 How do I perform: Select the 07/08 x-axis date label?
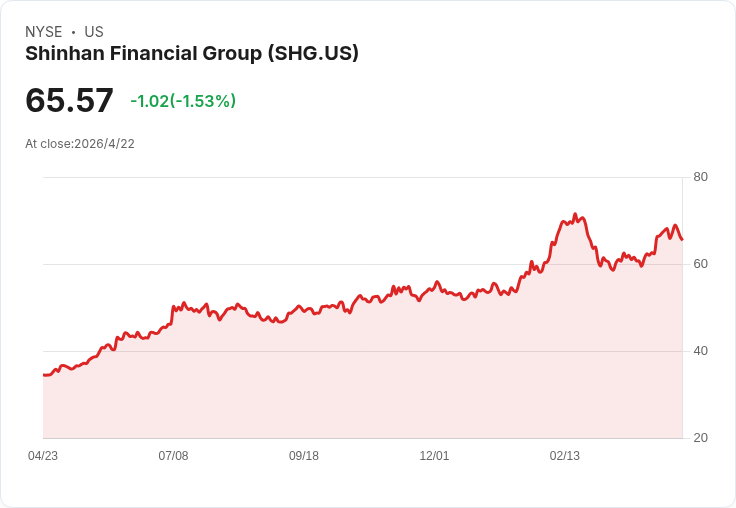[173, 456]
